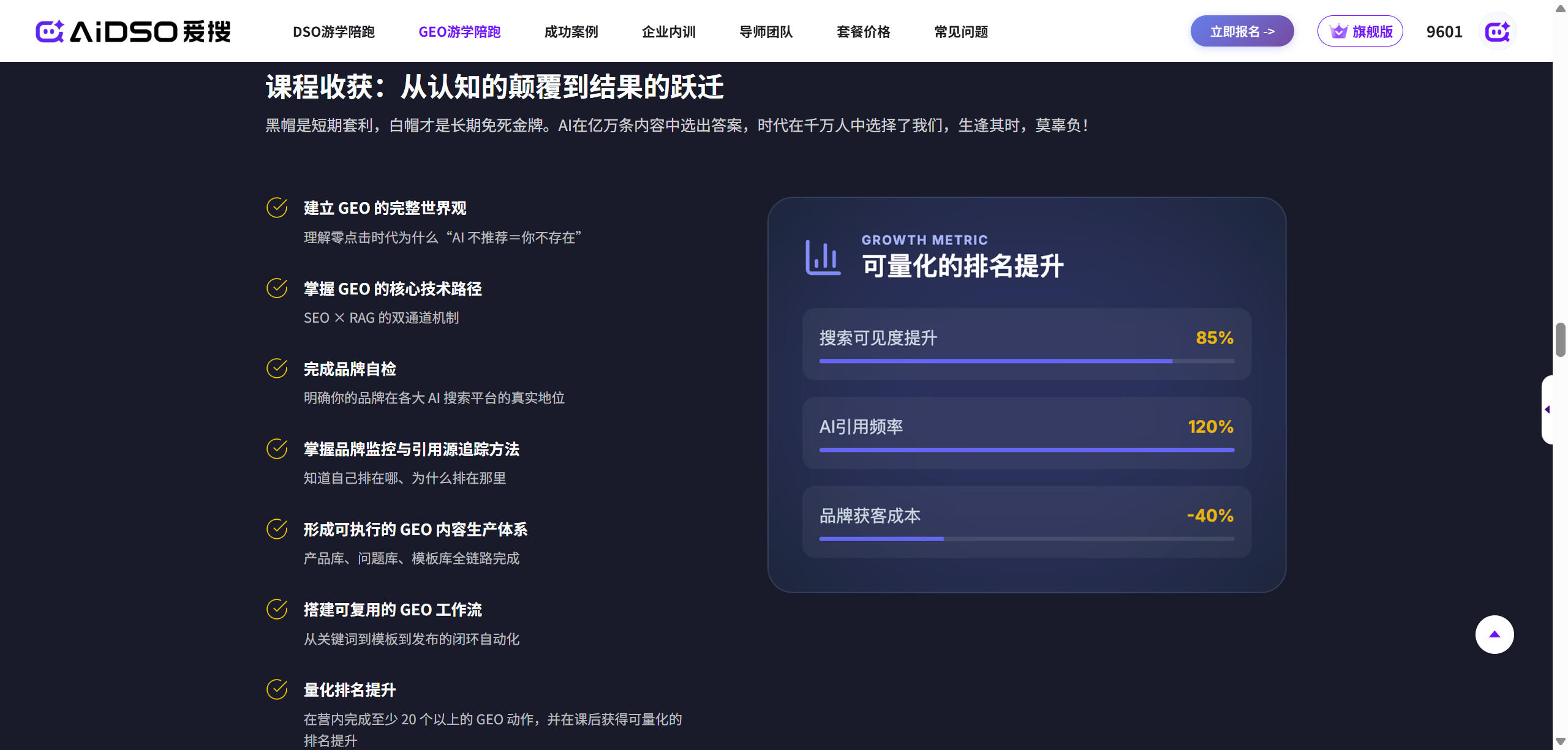
Task: Open DSO游学陪跑 menu item
Action: (334, 31)
